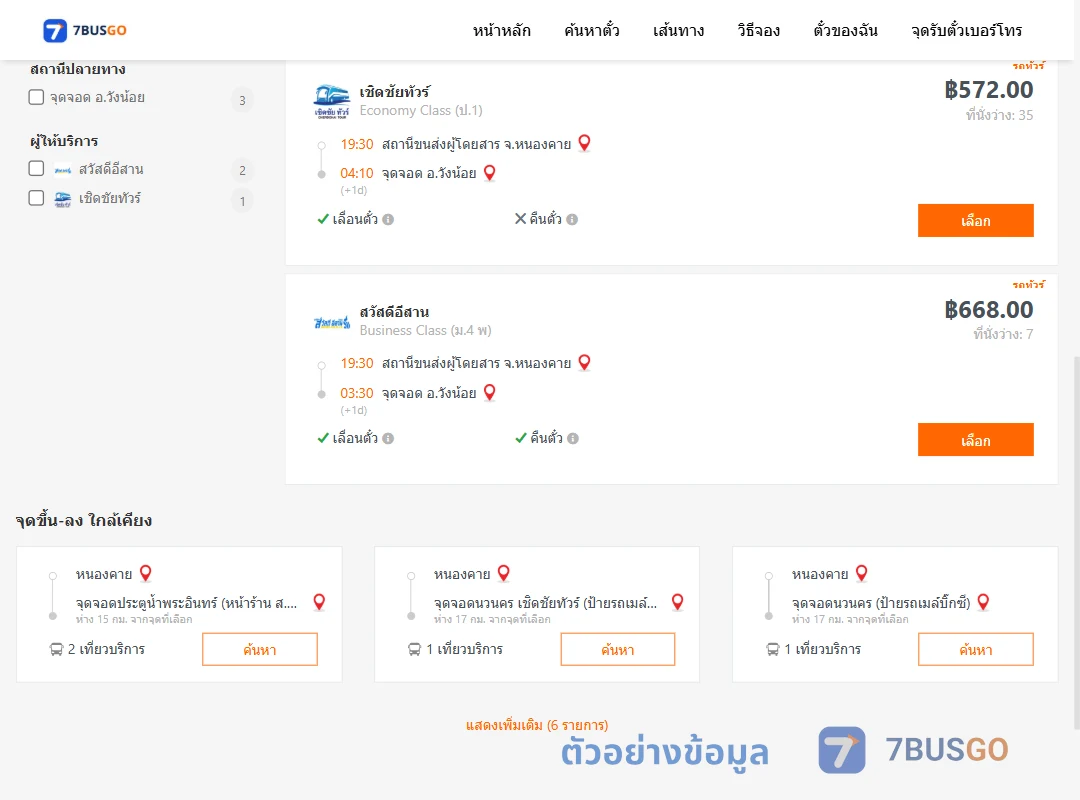Show more nearby stops via แสดงเพิ่มเติม (6 รายการ)
This screenshot has height=800, width=1080.
(x=537, y=725)
